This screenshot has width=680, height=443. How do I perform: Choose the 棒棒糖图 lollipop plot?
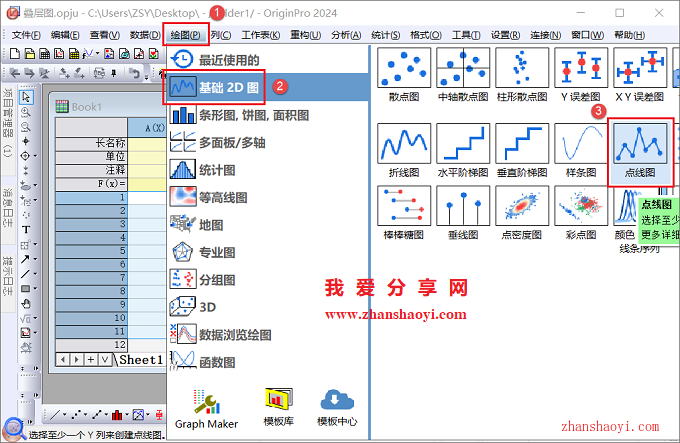tap(404, 213)
